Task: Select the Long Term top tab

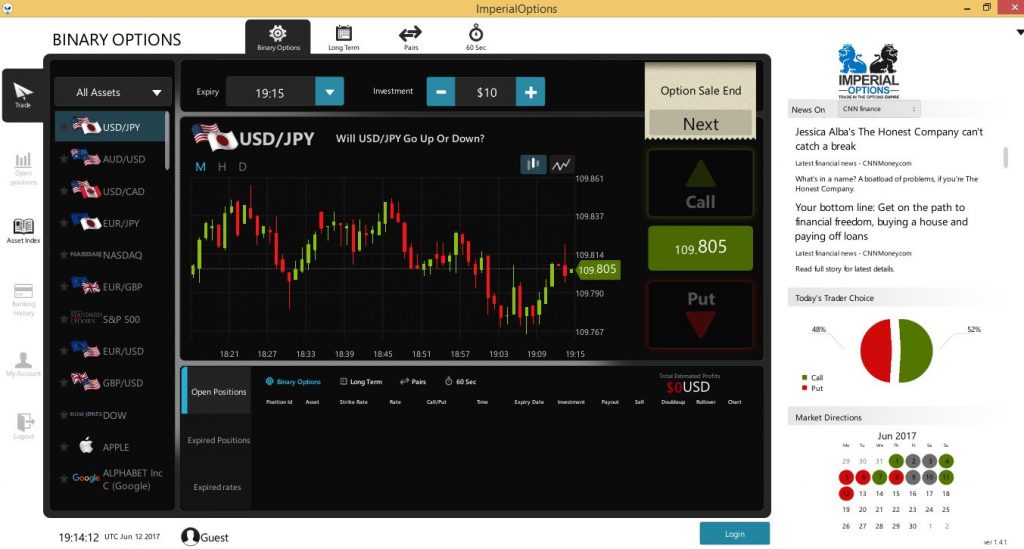Action: 344,37
